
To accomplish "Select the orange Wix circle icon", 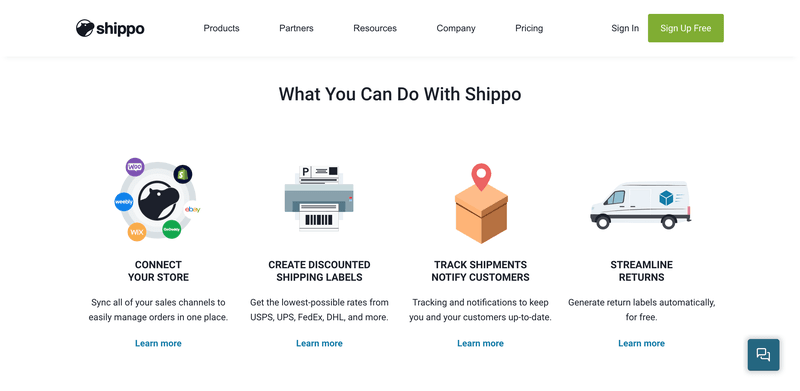I will pyautogui.click(x=137, y=232).
